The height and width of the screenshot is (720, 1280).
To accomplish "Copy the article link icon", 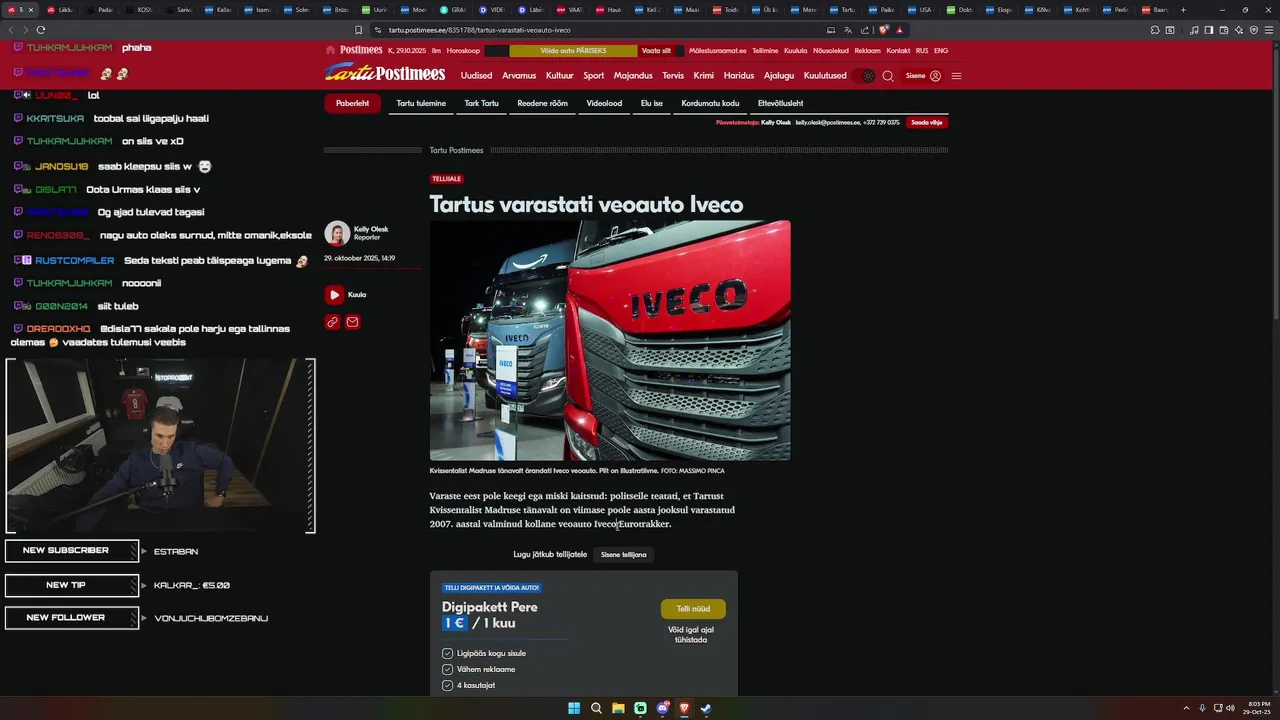I will coord(332,322).
